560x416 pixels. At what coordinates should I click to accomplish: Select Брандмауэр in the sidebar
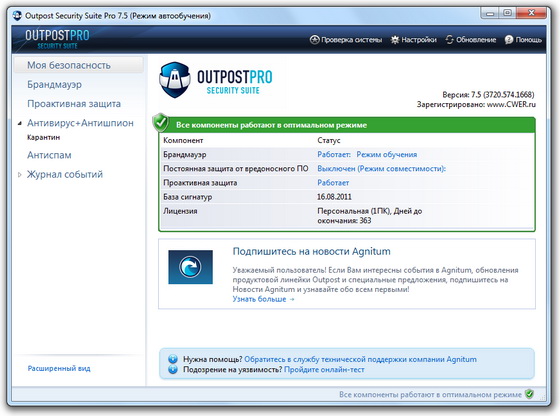pyautogui.click(x=54, y=85)
